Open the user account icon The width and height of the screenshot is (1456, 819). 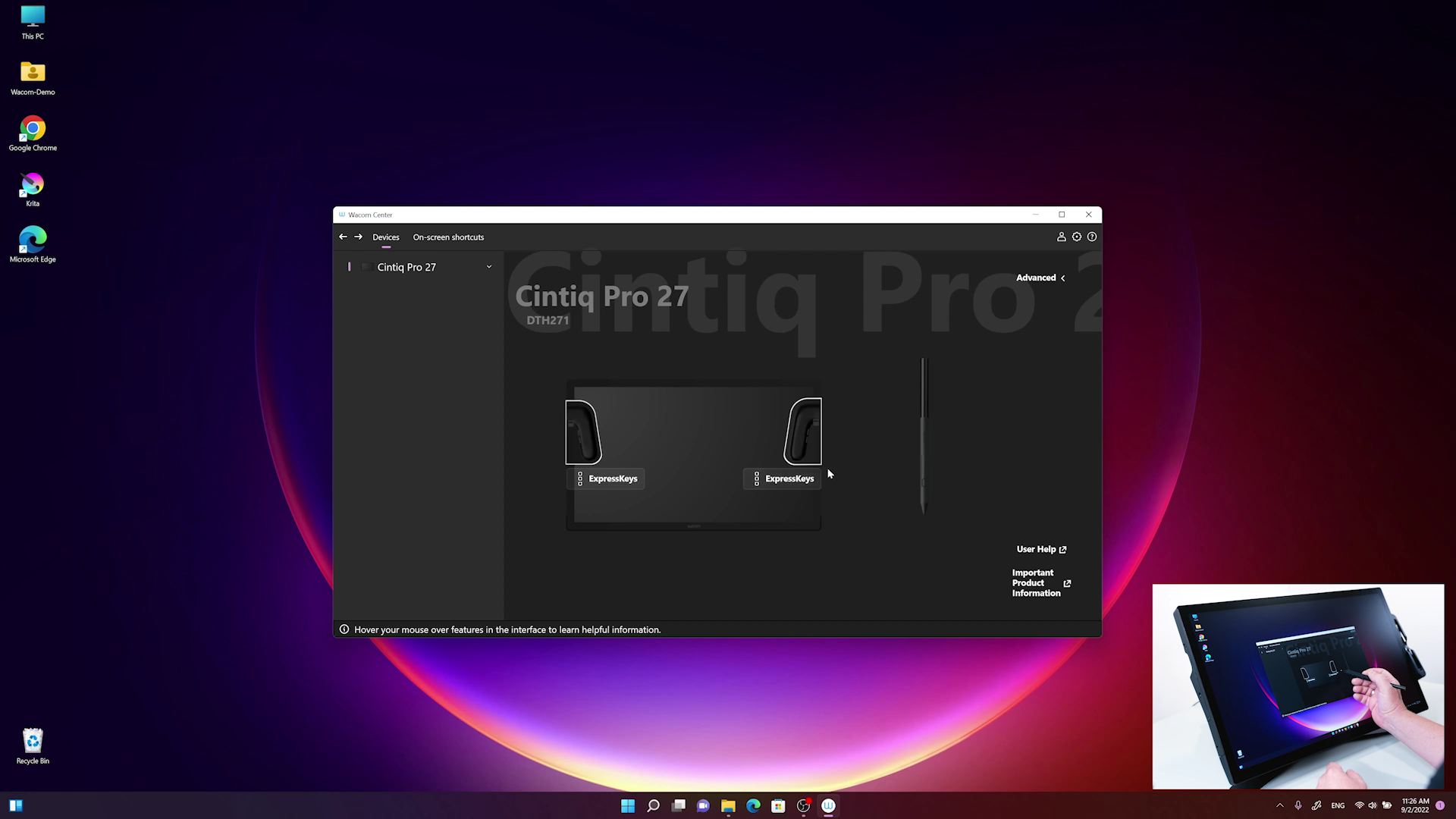click(x=1061, y=237)
